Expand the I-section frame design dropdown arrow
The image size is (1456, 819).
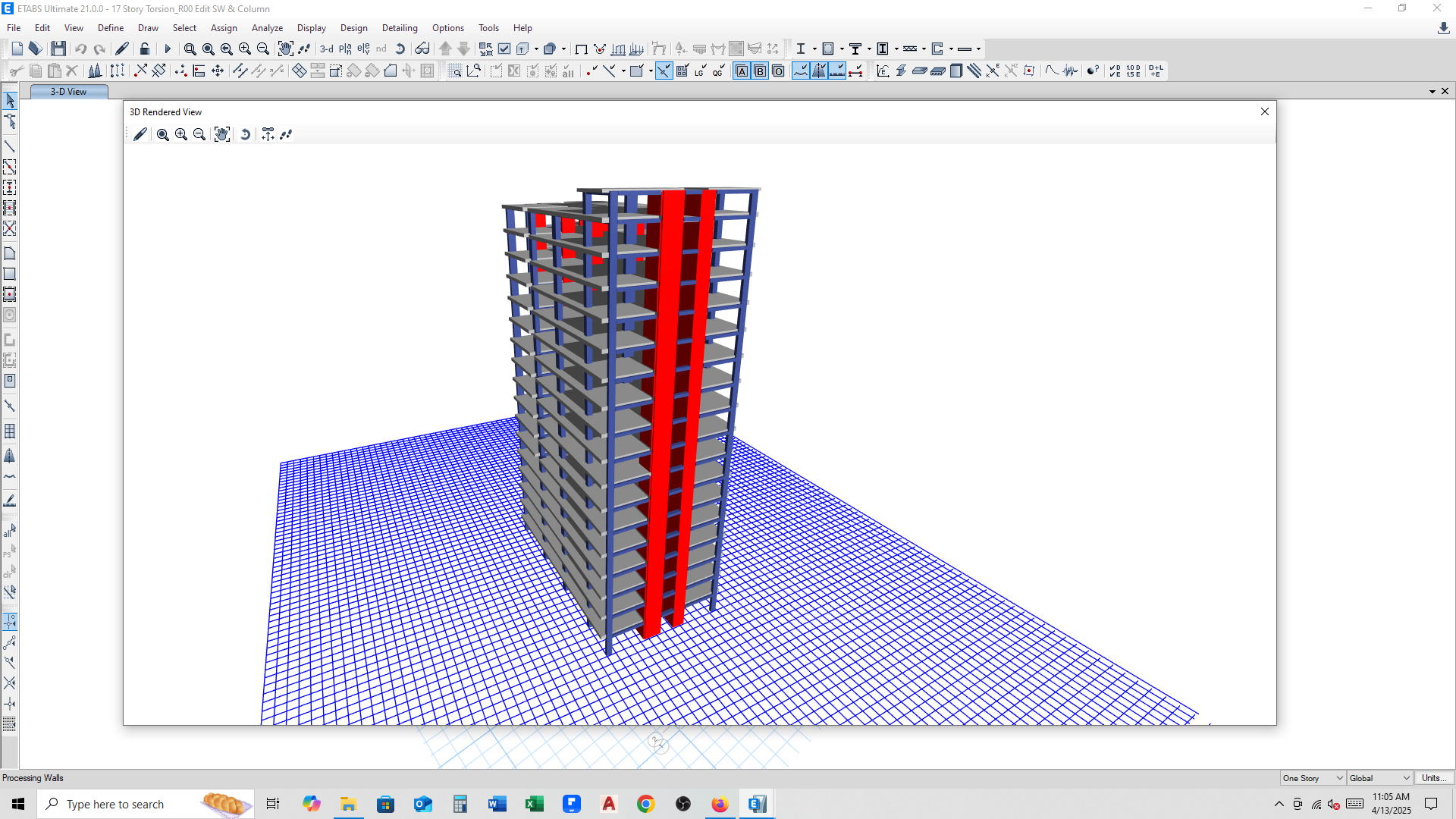click(x=814, y=49)
